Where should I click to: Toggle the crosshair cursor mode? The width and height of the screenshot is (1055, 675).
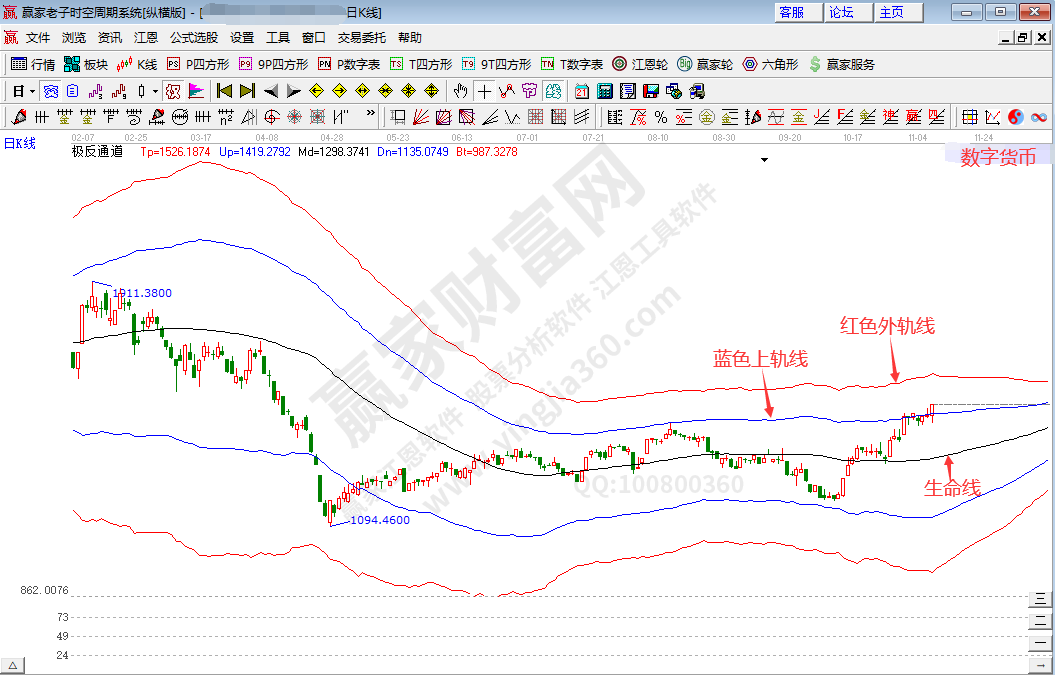[485, 91]
